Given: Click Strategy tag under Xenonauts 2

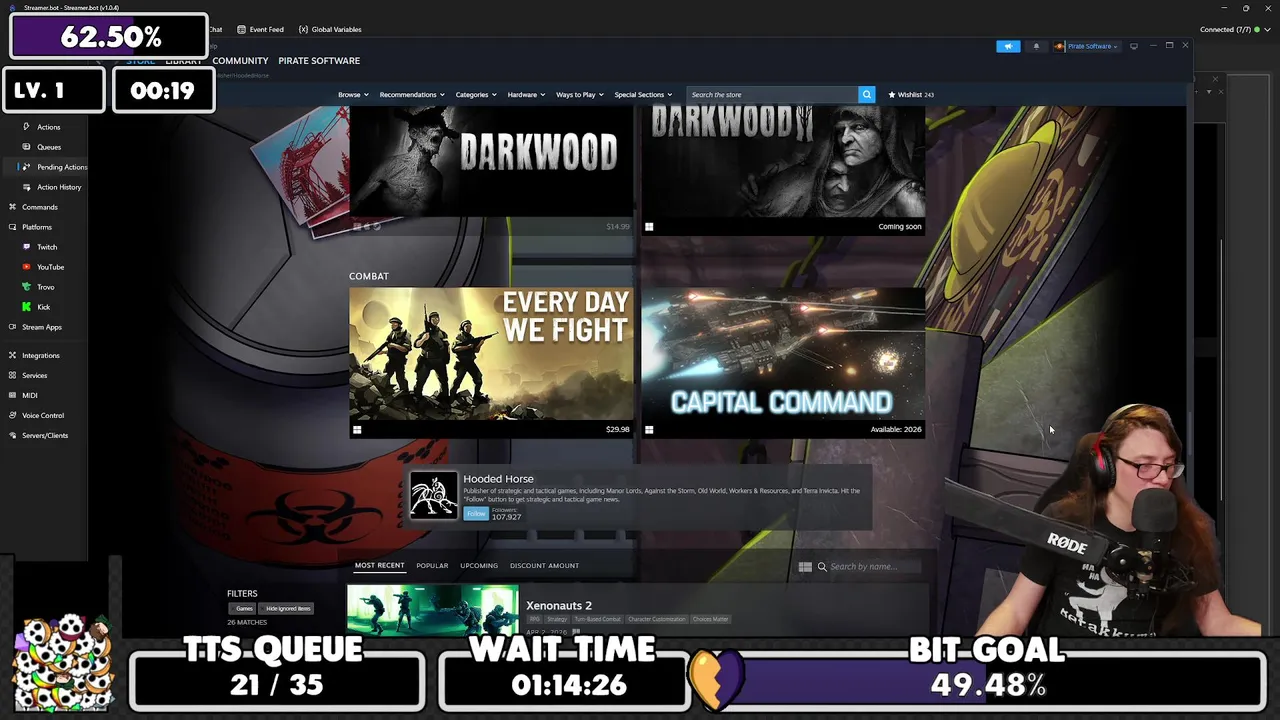Looking at the screenshot, I should [x=557, y=619].
